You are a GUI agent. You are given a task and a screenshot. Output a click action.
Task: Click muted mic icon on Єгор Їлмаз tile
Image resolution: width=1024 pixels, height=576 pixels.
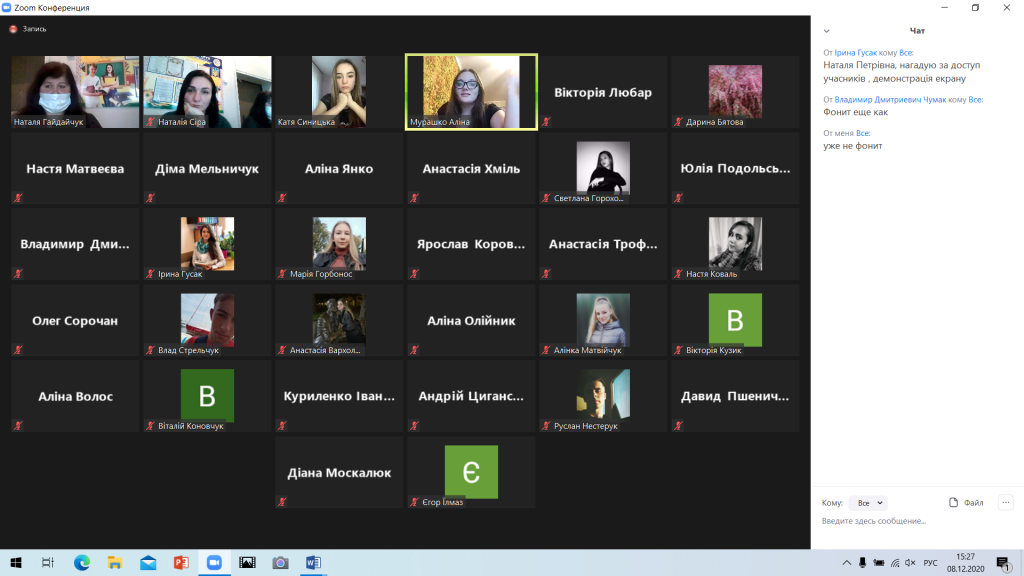[x=415, y=502]
